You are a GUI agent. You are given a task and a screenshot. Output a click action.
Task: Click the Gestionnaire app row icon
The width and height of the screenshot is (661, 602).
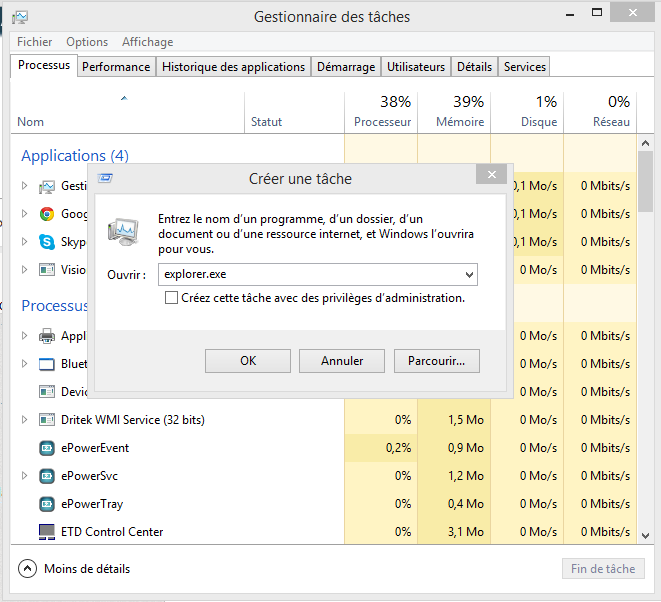(x=47, y=186)
